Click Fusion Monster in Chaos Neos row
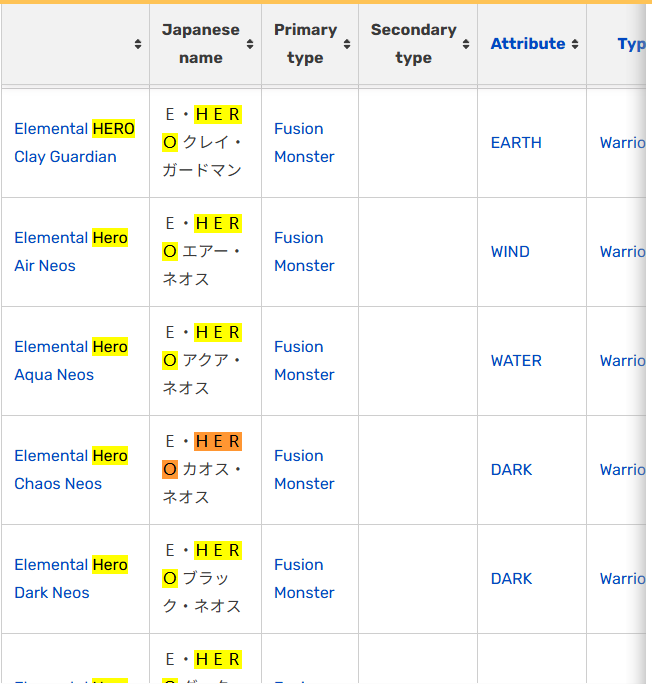 tap(304, 470)
